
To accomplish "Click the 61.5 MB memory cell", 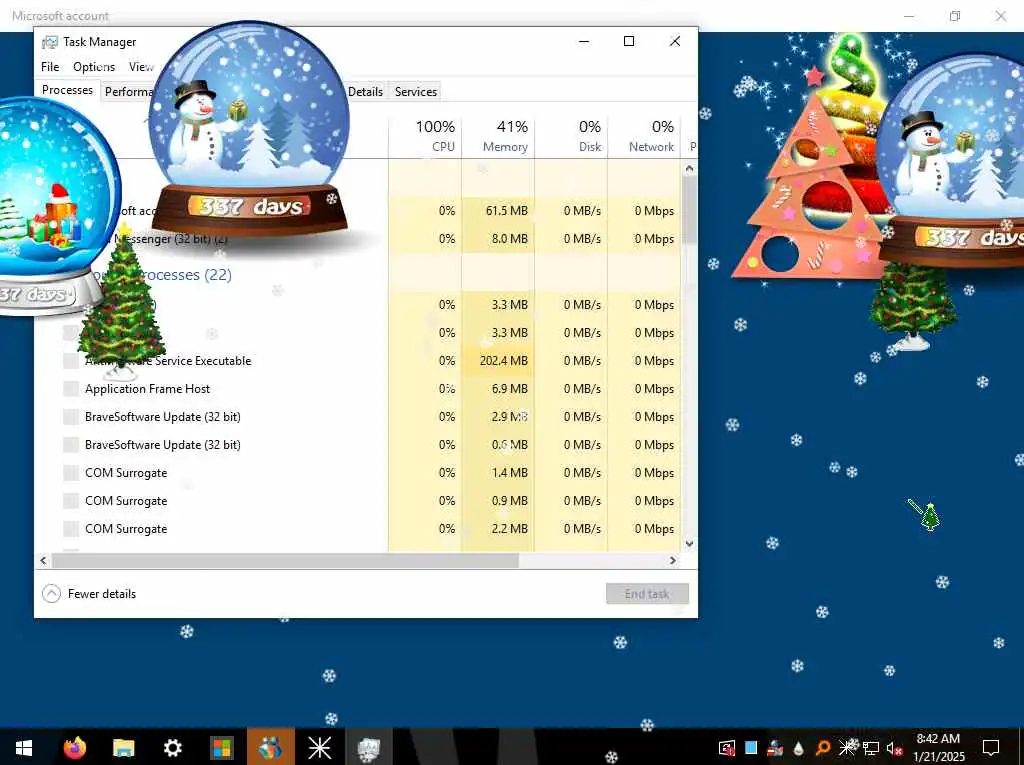I will point(498,211).
